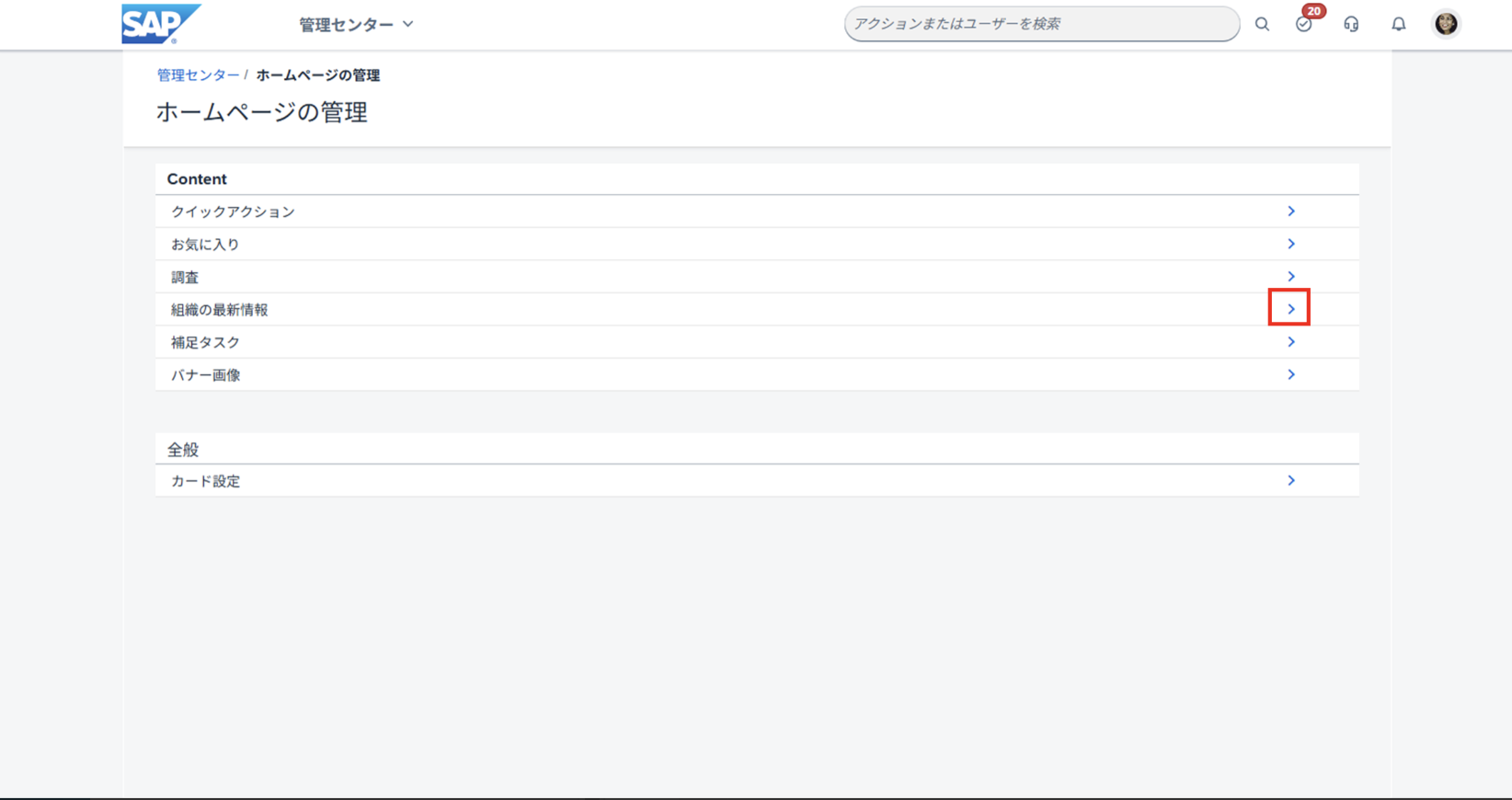Image resolution: width=1512 pixels, height=800 pixels.
Task: Click the アクションまたはユーザーを検索 search field
Action: tap(1041, 24)
